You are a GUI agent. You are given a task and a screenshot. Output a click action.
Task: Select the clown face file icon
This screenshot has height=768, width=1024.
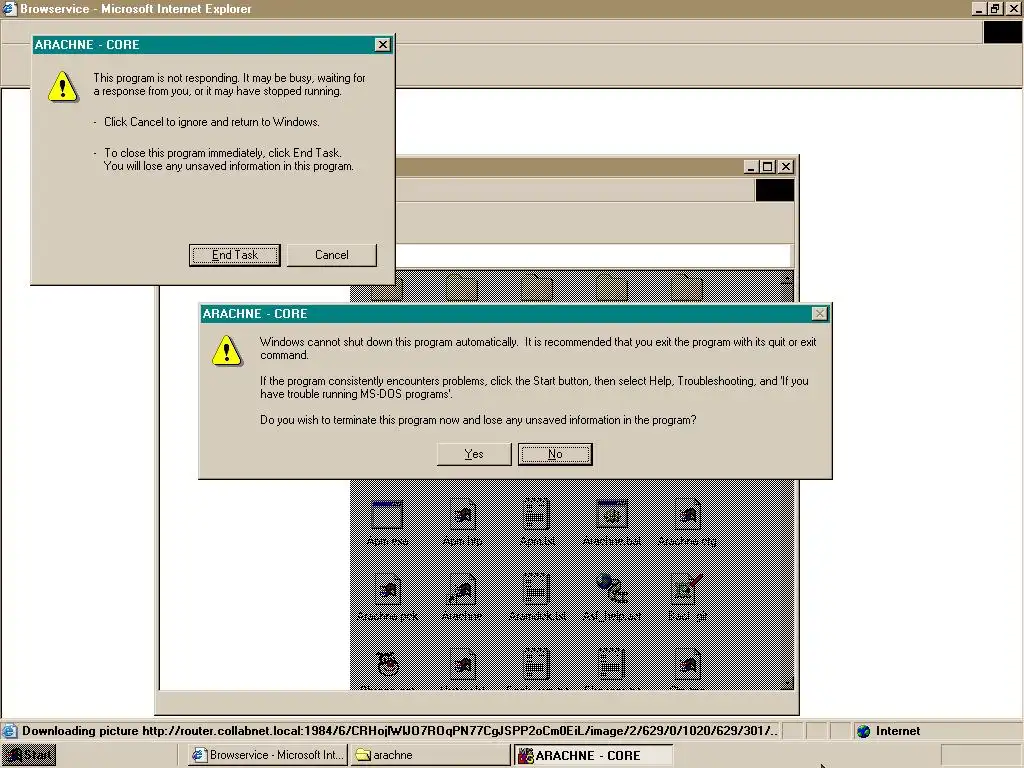(388, 664)
